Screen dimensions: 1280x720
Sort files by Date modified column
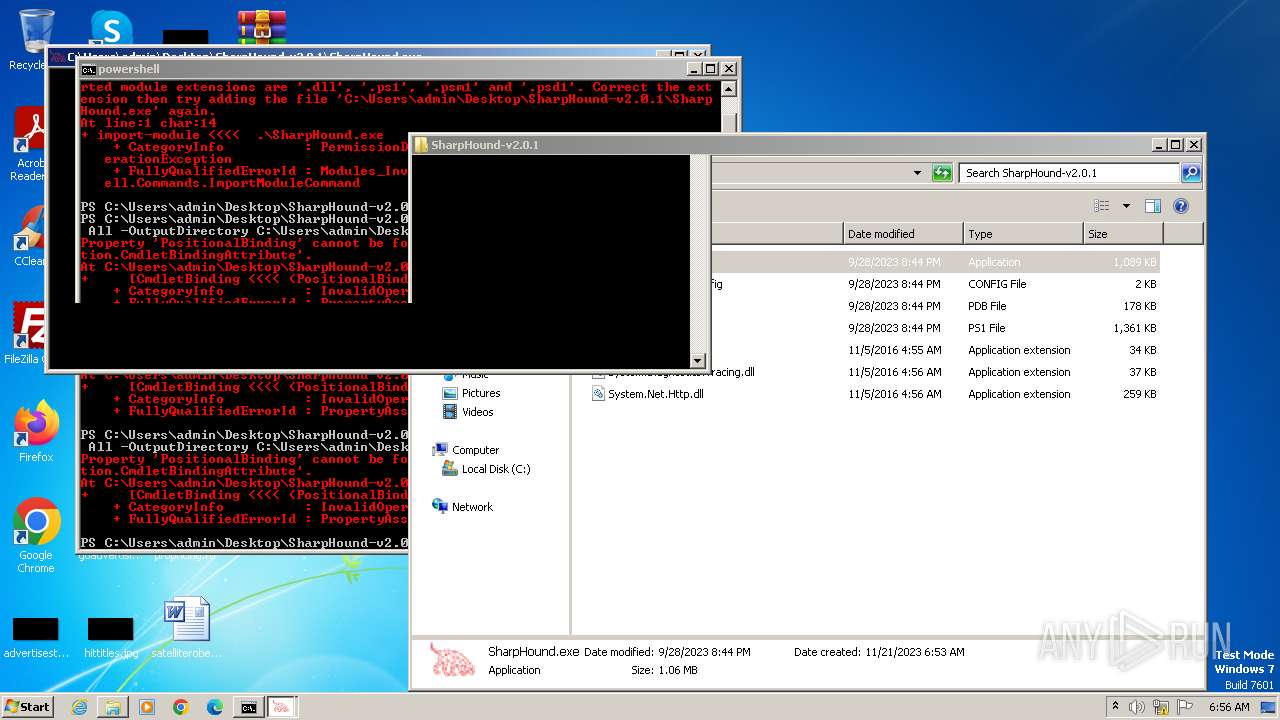(x=903, y=234)
